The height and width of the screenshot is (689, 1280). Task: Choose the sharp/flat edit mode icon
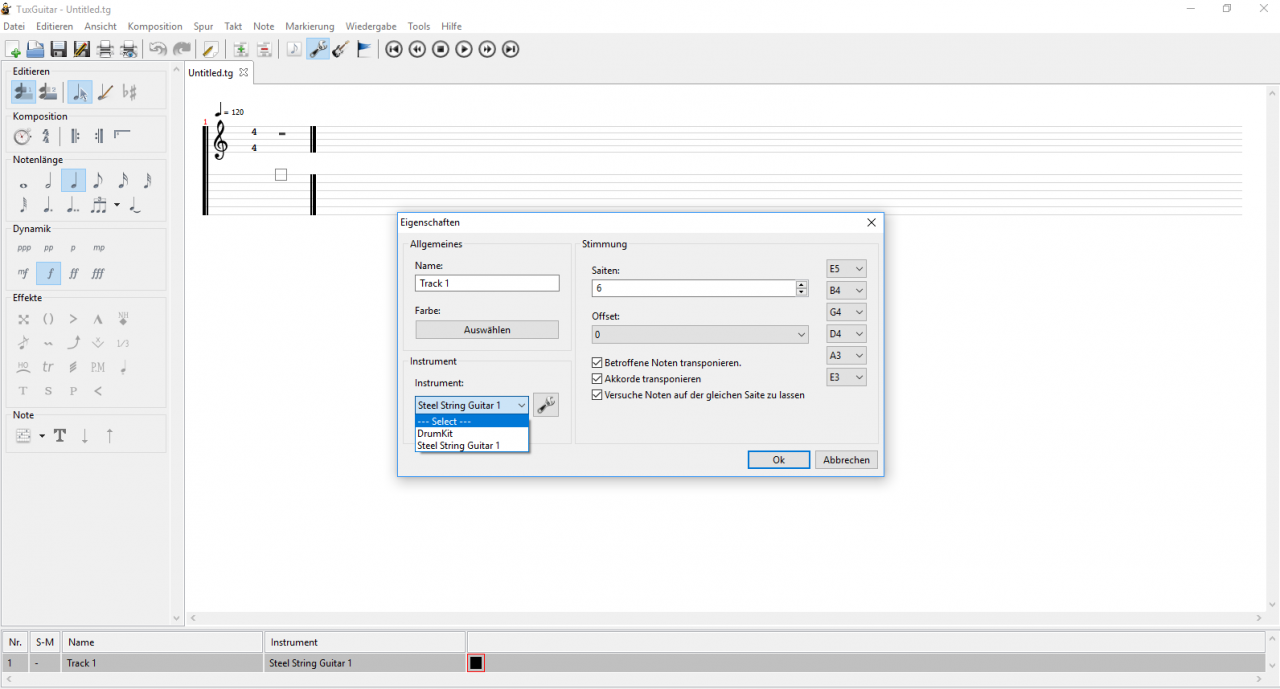pyautogui.click(x=130, y=92)
